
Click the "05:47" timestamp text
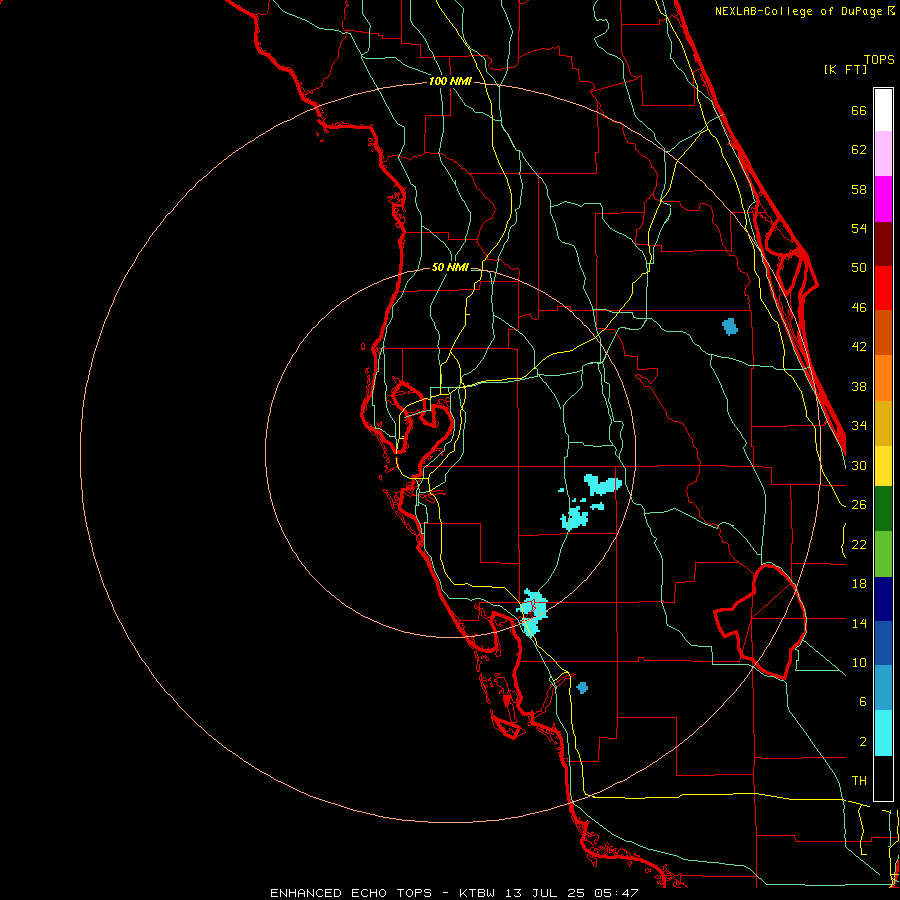(616, 893)
